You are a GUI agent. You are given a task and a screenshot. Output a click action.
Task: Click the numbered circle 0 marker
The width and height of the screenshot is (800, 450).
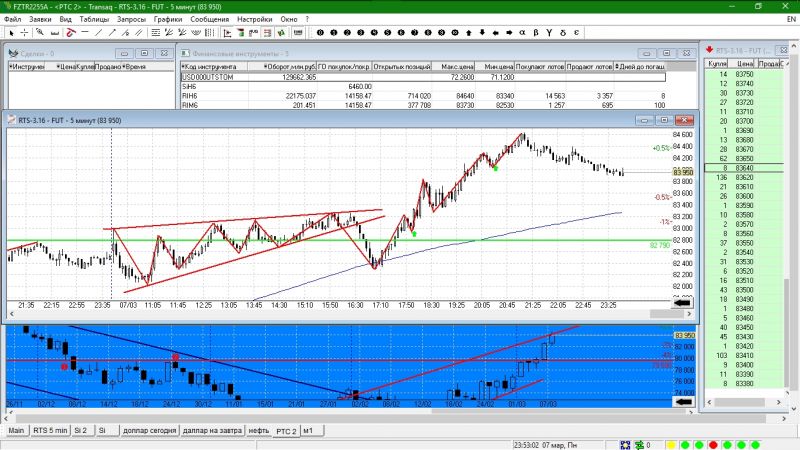coord(320,33)
